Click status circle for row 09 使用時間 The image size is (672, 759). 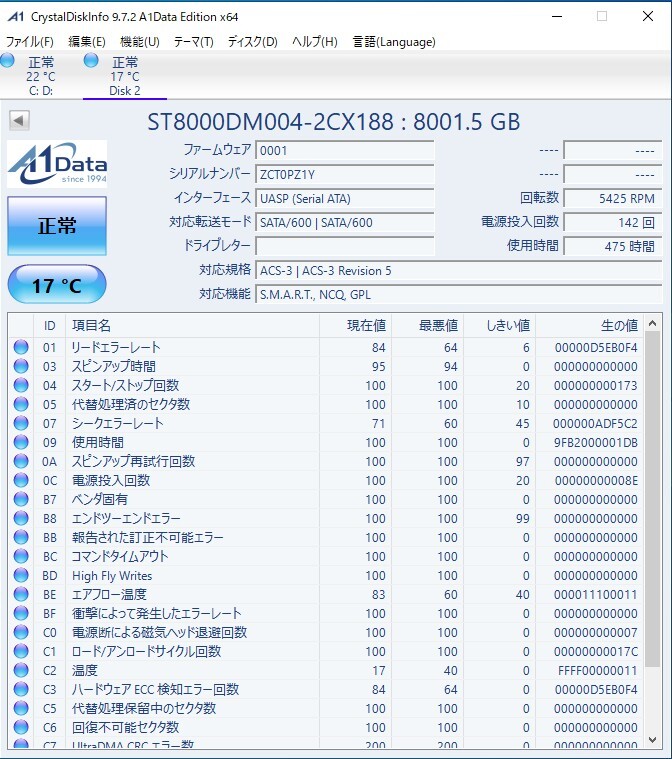(x=21, y=442)
